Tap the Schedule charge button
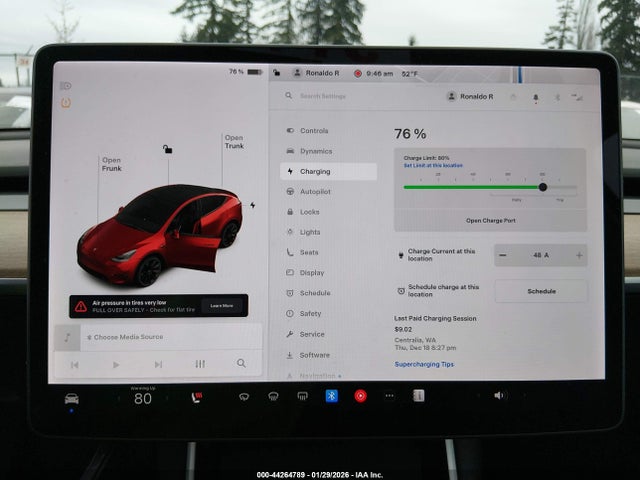 pos(541,291)
